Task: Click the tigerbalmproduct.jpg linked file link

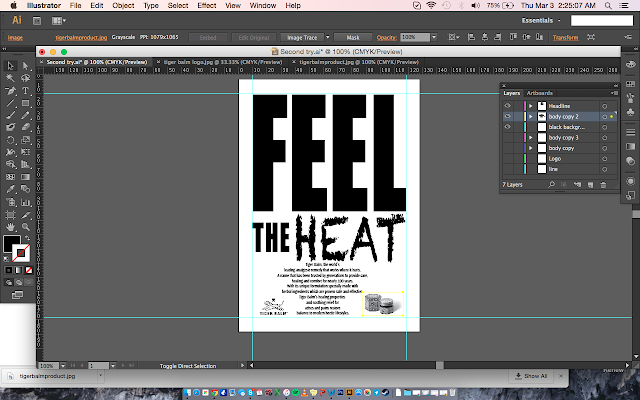Action: tap(81, 38)
